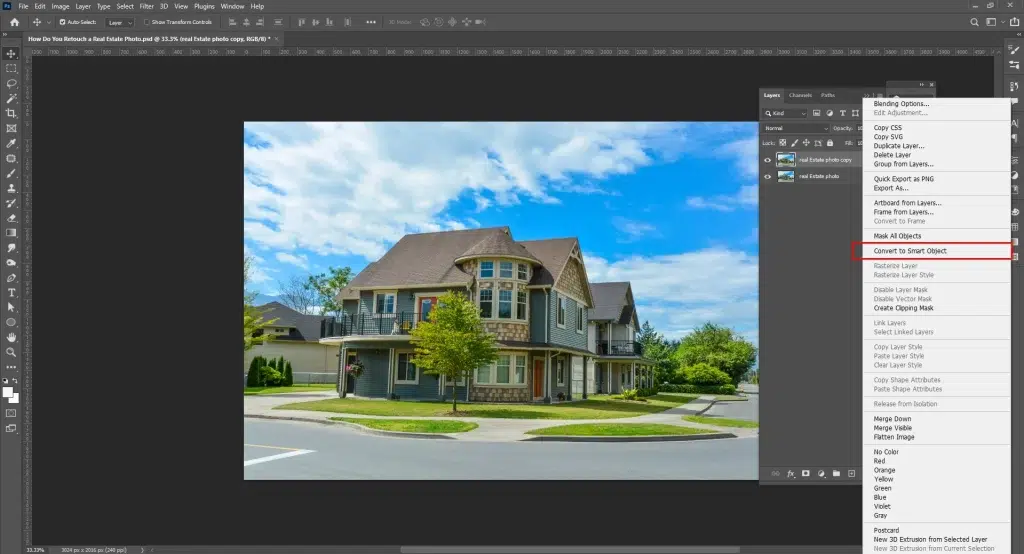Select the Gradient tool

[11, 233]
